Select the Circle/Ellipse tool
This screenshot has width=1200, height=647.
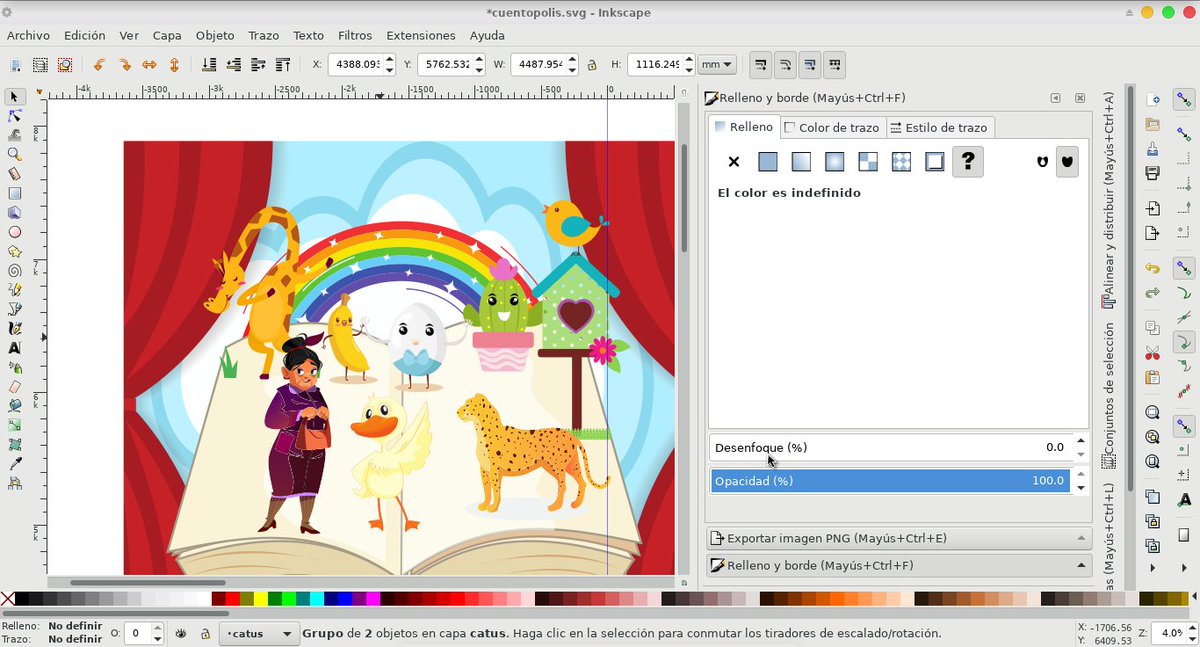pos(15,232)
